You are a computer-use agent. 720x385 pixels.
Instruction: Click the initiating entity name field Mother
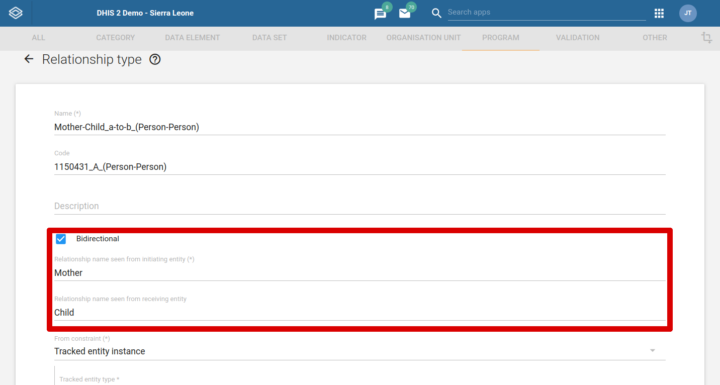click(x=360, y=273)
